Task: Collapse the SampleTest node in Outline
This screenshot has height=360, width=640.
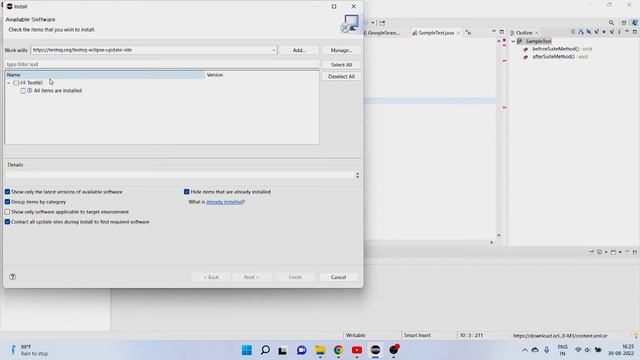Action: tap(513, 41)
